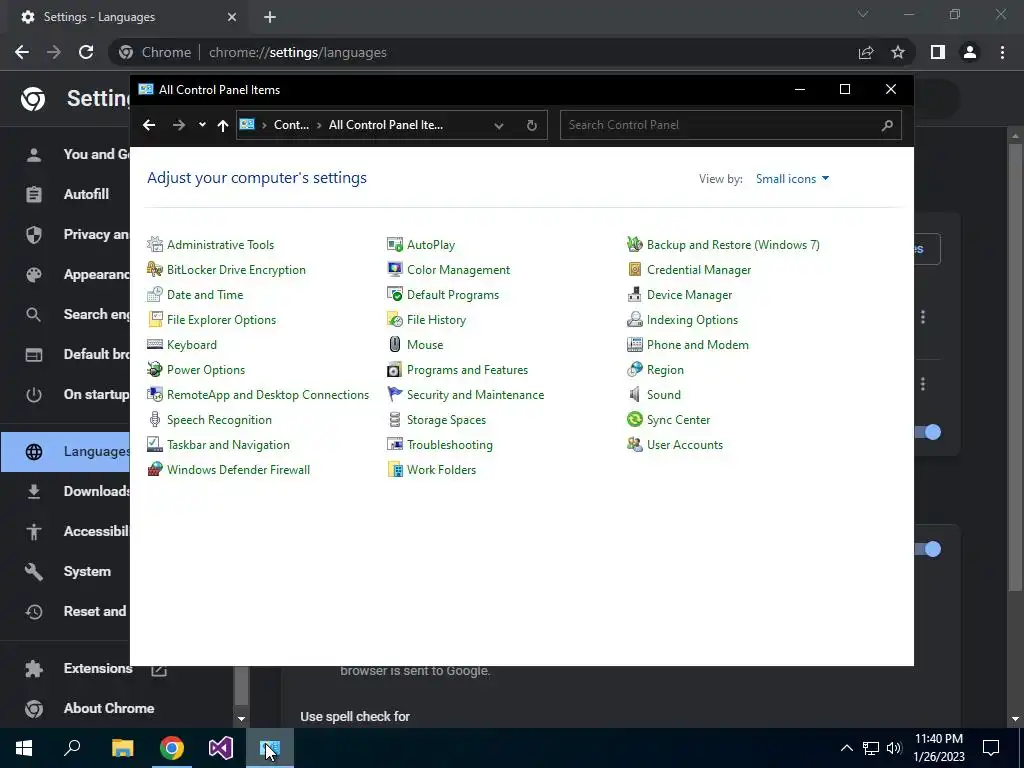Click Indexing Options icon
Viewport: 1024px width, 768px height.
pos(634,319)
